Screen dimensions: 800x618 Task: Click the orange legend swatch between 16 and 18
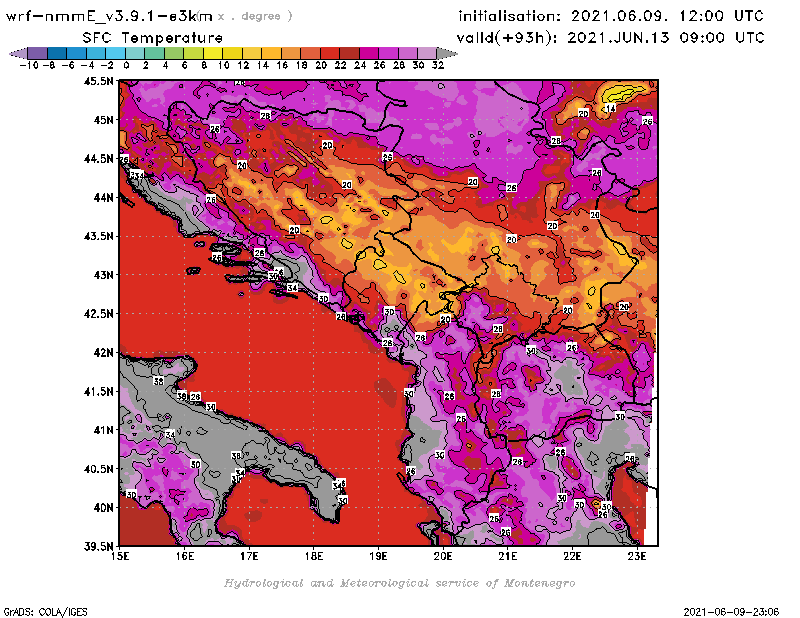click(x=291, y=53)
